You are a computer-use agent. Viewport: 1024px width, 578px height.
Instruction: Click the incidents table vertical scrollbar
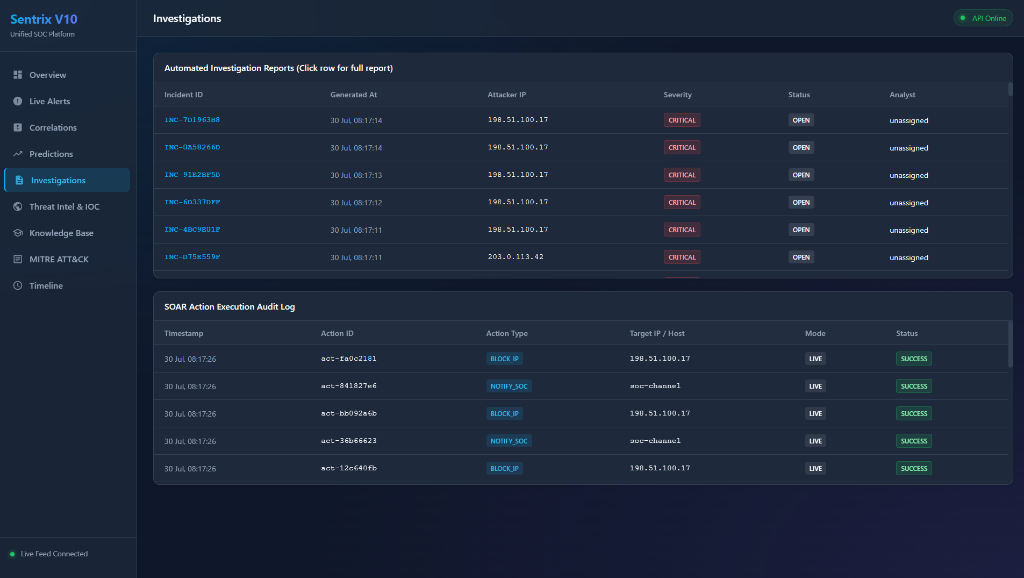(x=1010, y=89)
